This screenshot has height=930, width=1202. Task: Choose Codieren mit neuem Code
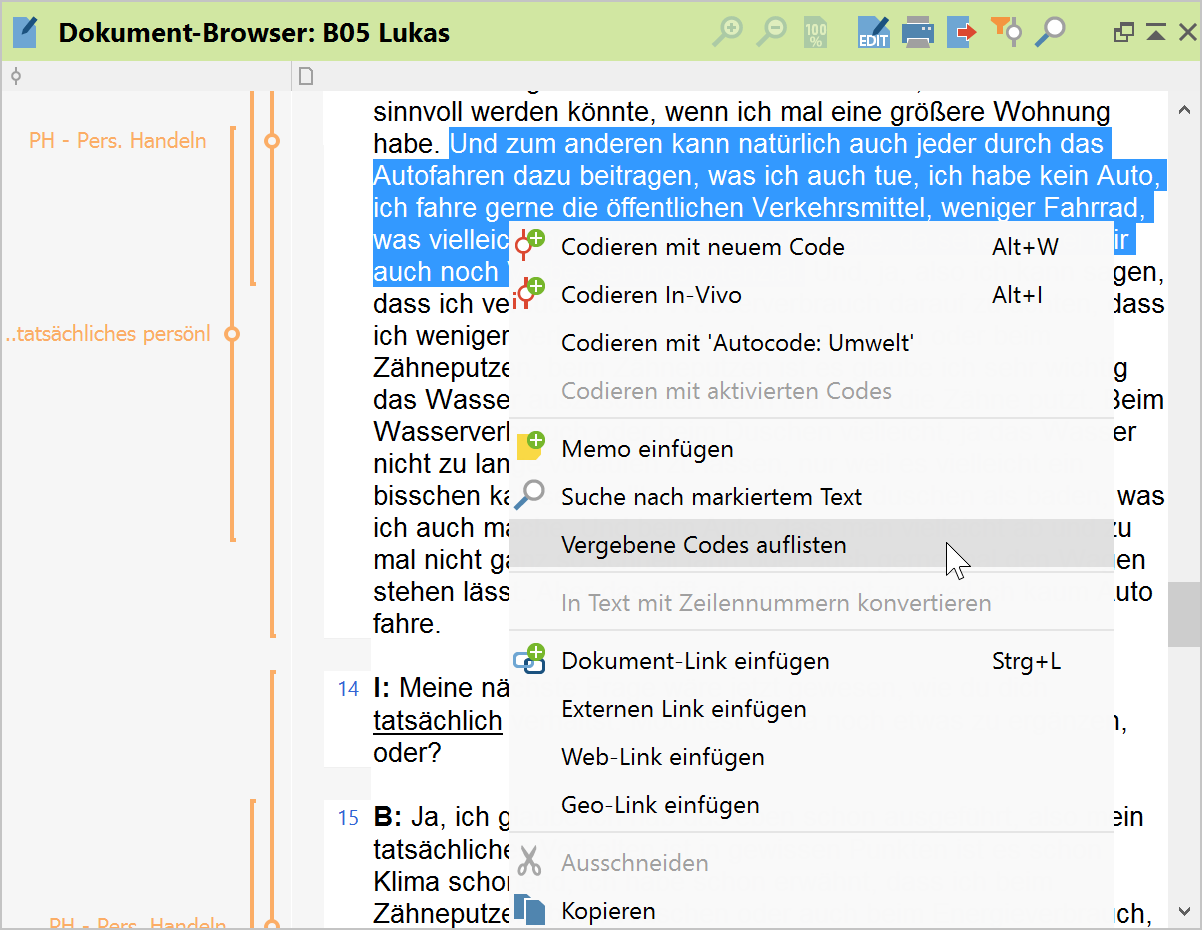coord(811,247)
